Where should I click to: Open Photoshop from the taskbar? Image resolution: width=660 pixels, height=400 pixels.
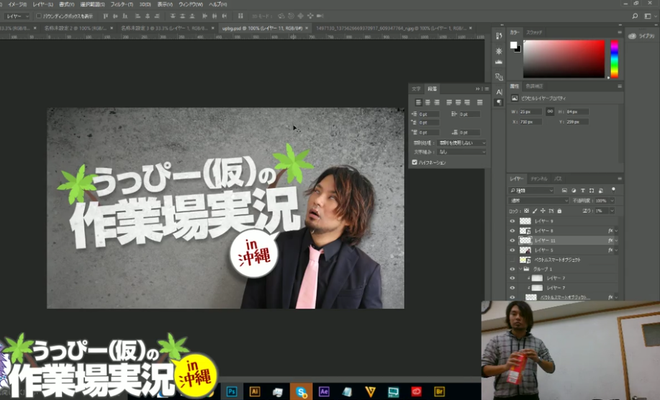pyautogui.click(x=232, y=391)
